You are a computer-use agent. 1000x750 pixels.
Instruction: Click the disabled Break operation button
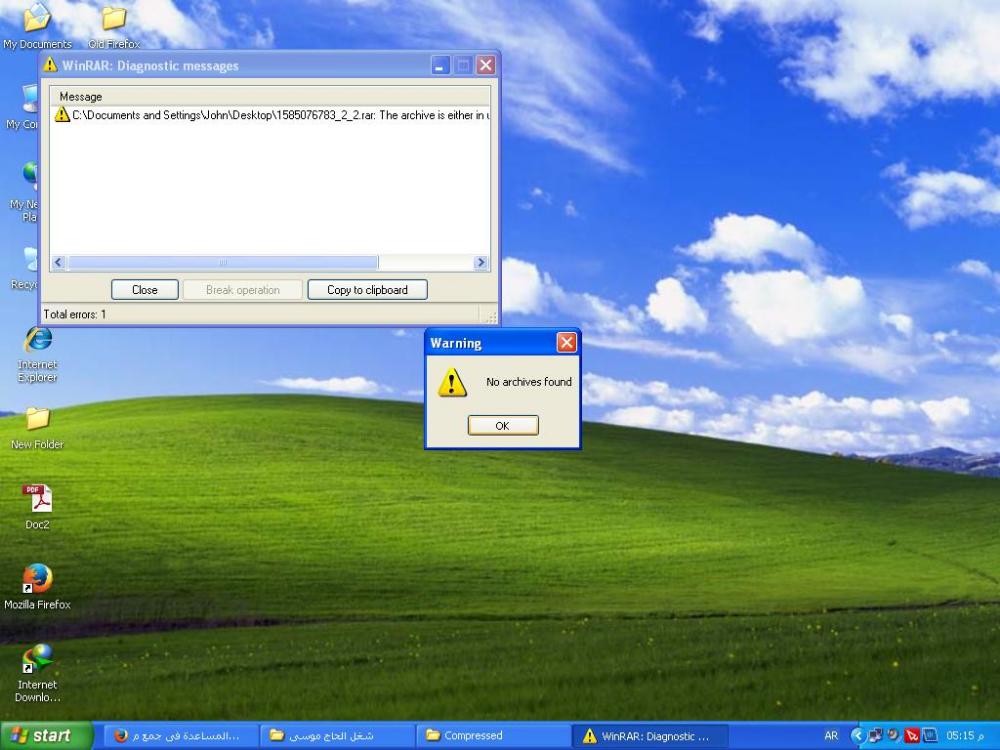(242, 290)
